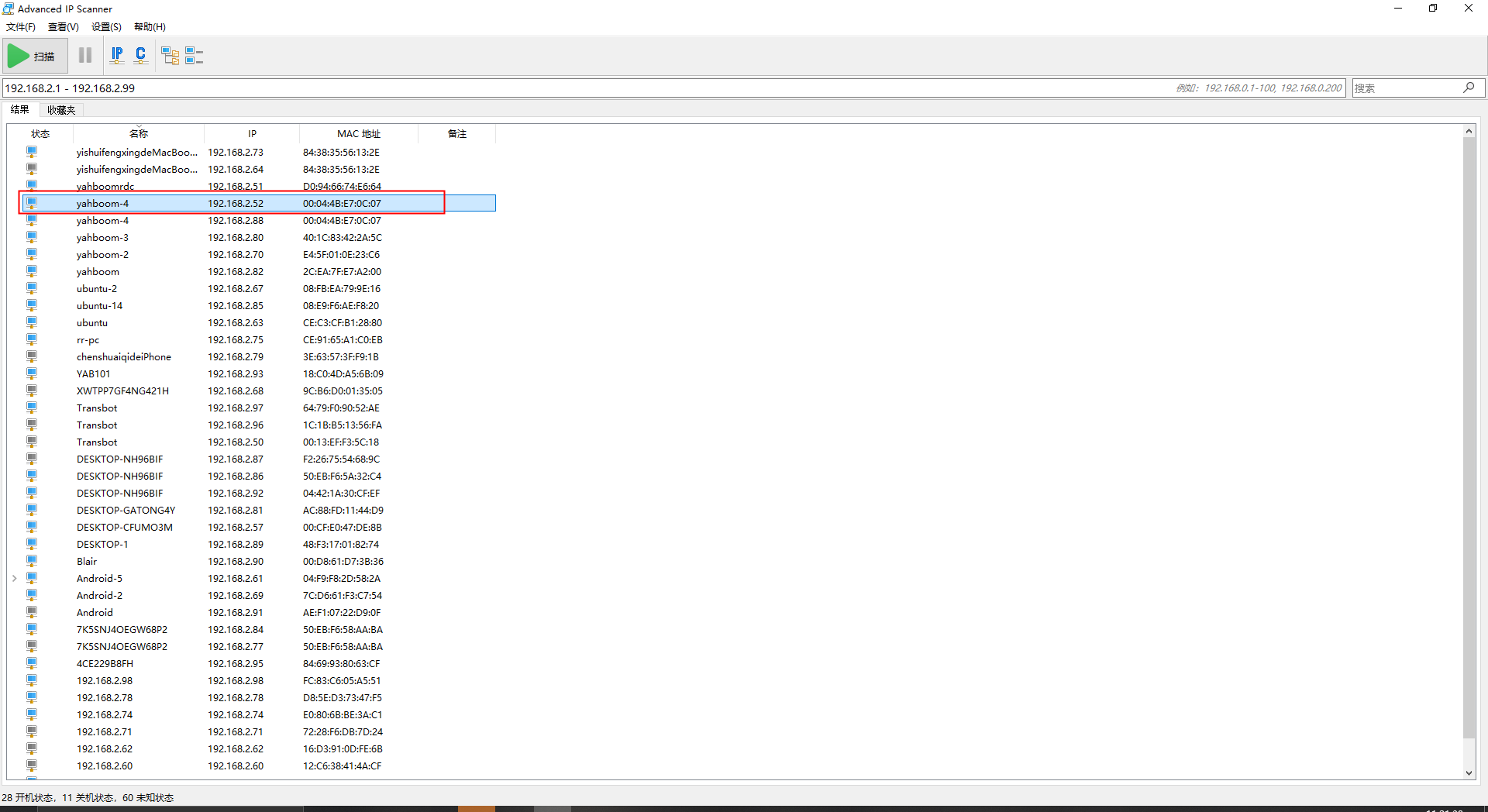Open the 帮助(H) menu
Viewport: 1488px width, 812px height.
pyautogui.click(x=150, y=26)
